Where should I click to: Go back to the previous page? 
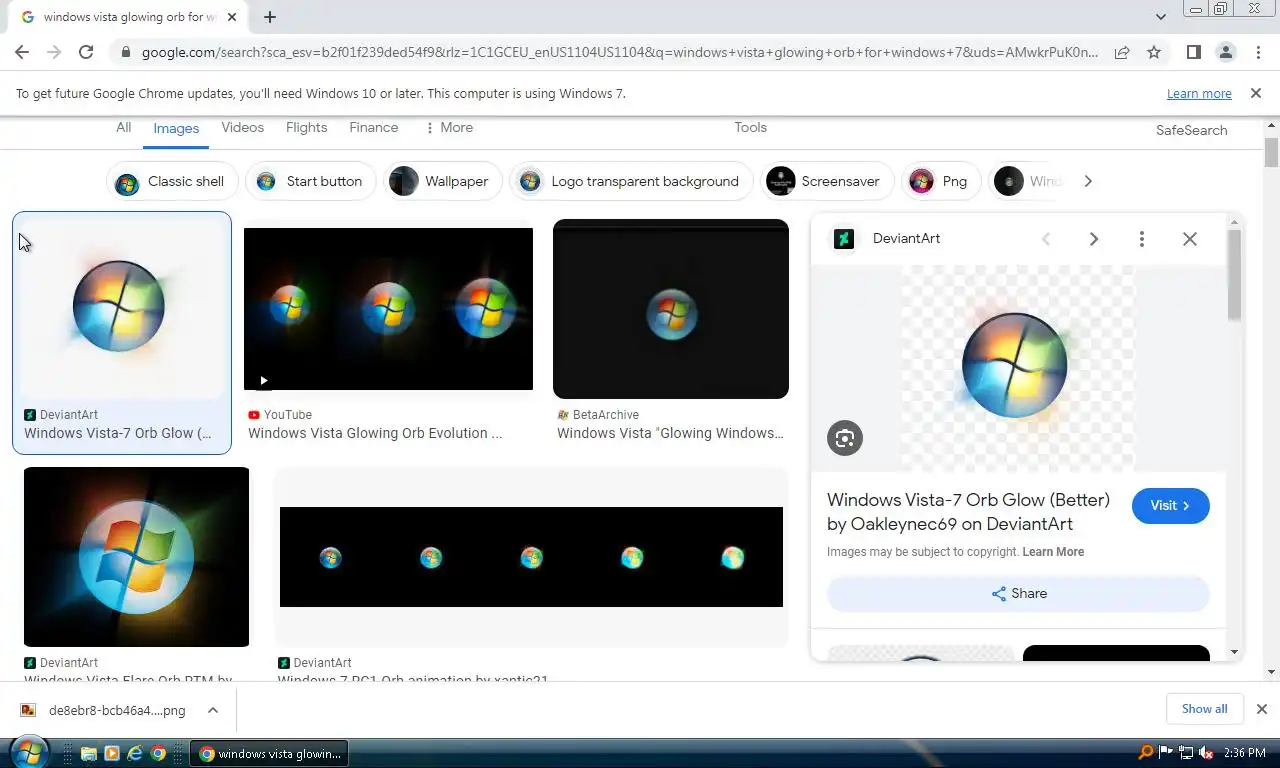point(22,52)
